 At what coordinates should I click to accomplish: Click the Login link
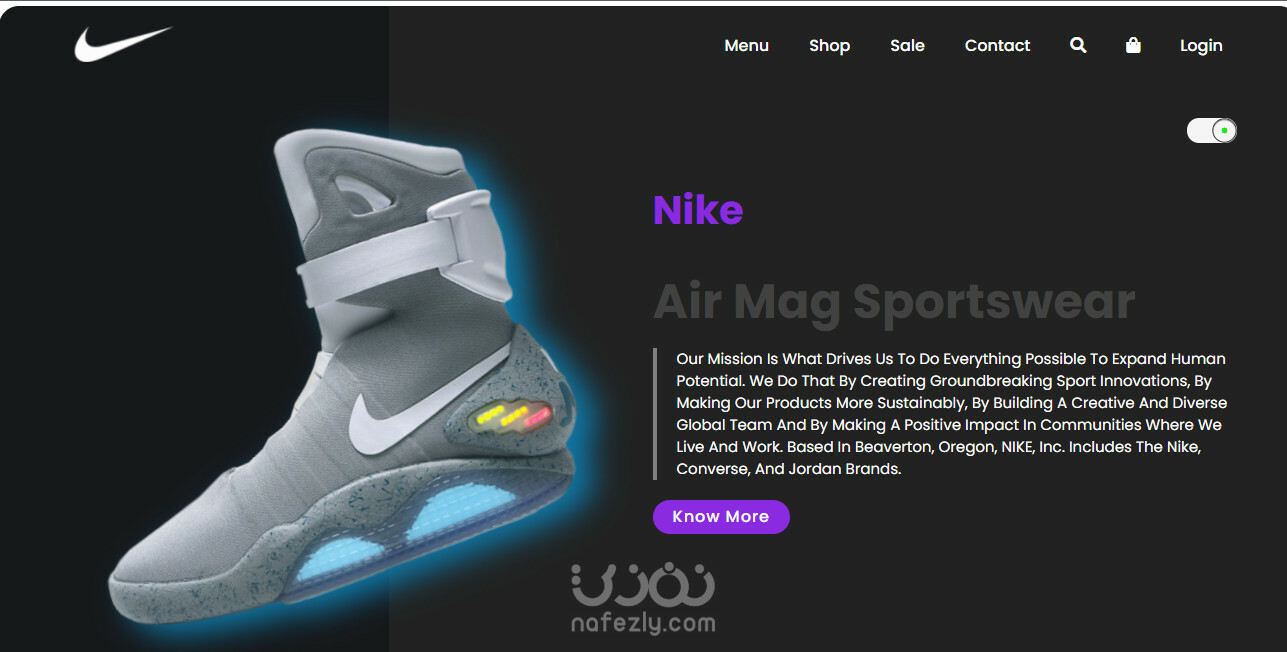pos(1201,46)
